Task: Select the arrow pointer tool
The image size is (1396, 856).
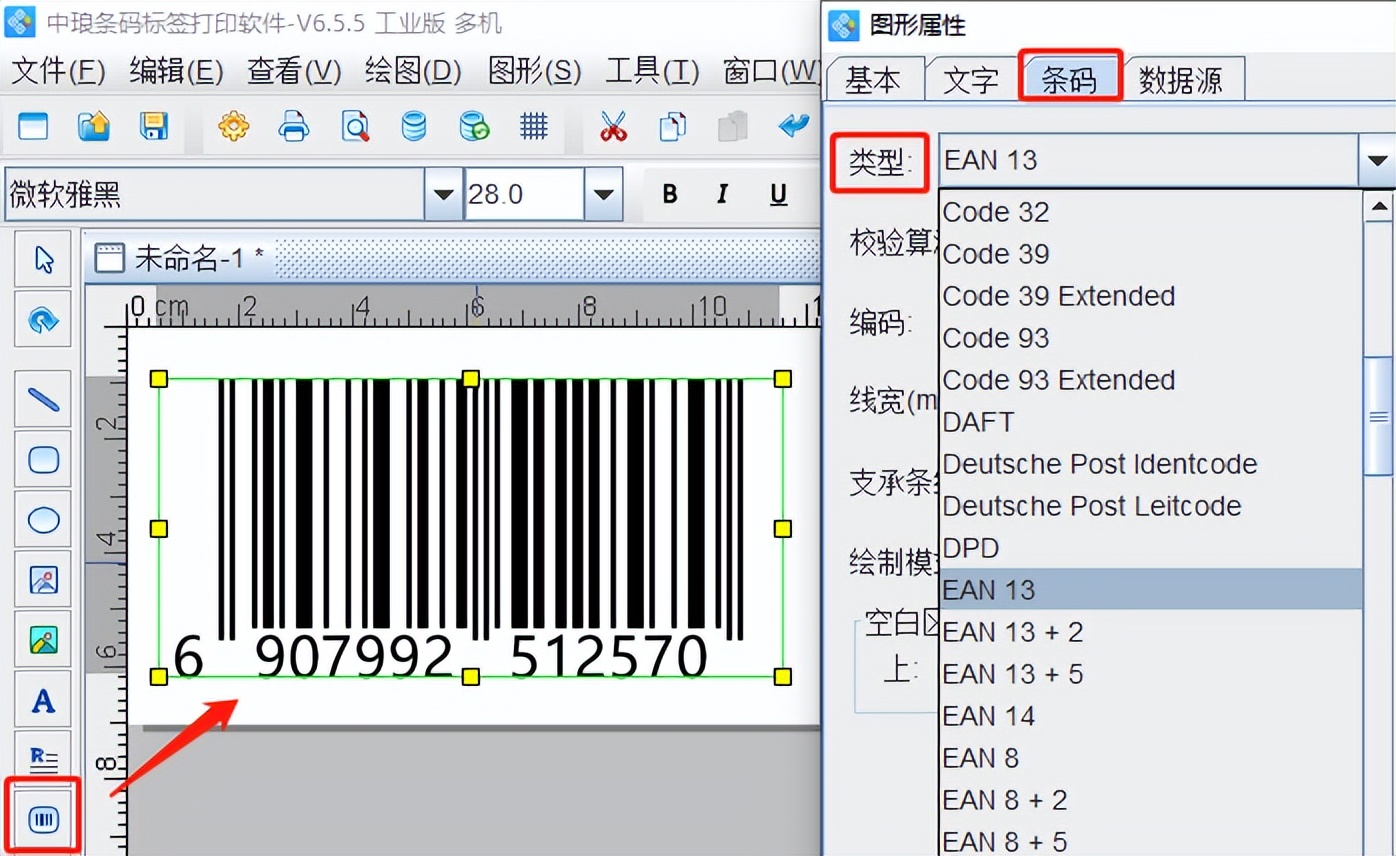Action: 43,260
